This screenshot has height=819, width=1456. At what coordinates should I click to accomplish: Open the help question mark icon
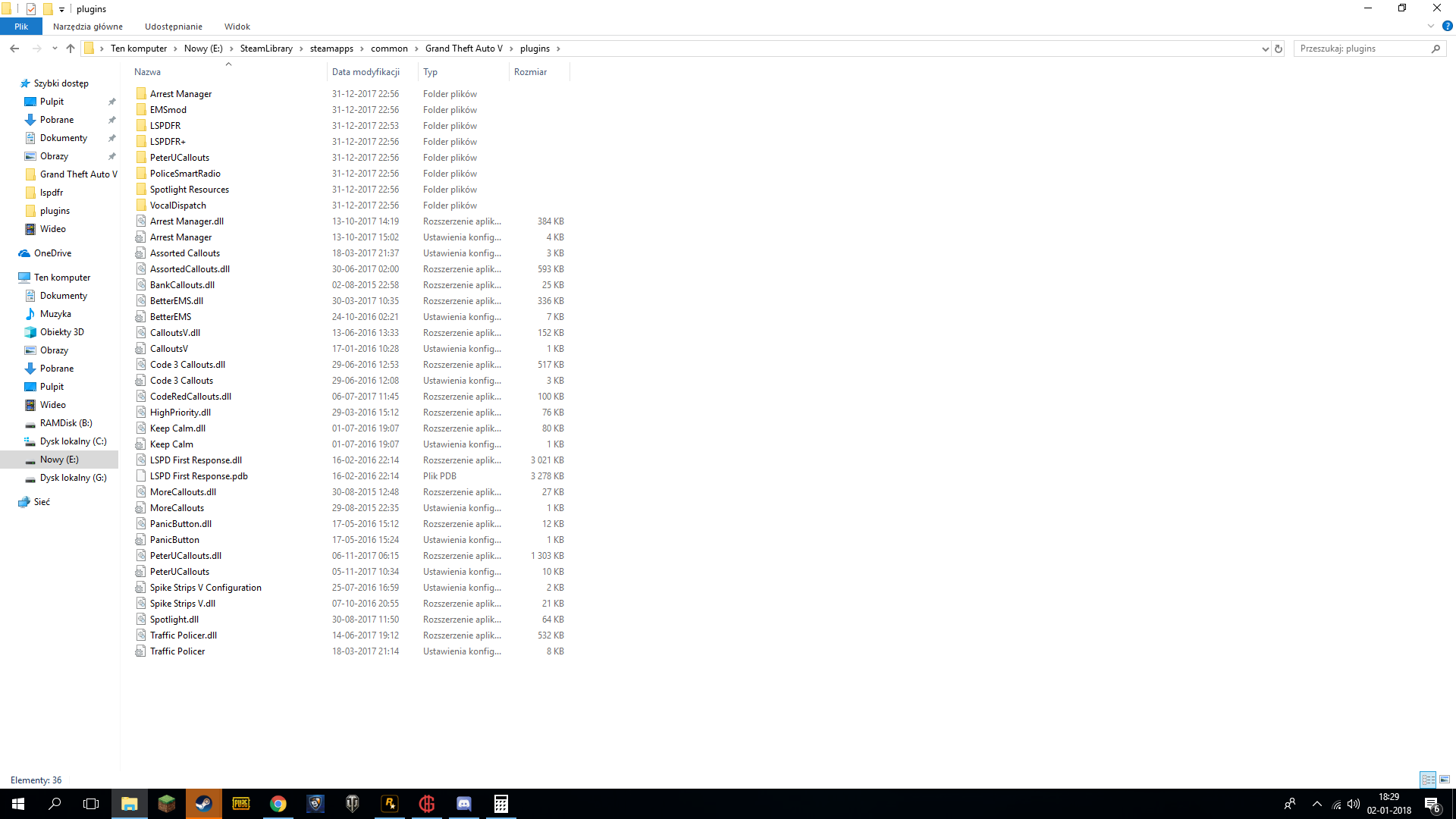[1447, 26]
